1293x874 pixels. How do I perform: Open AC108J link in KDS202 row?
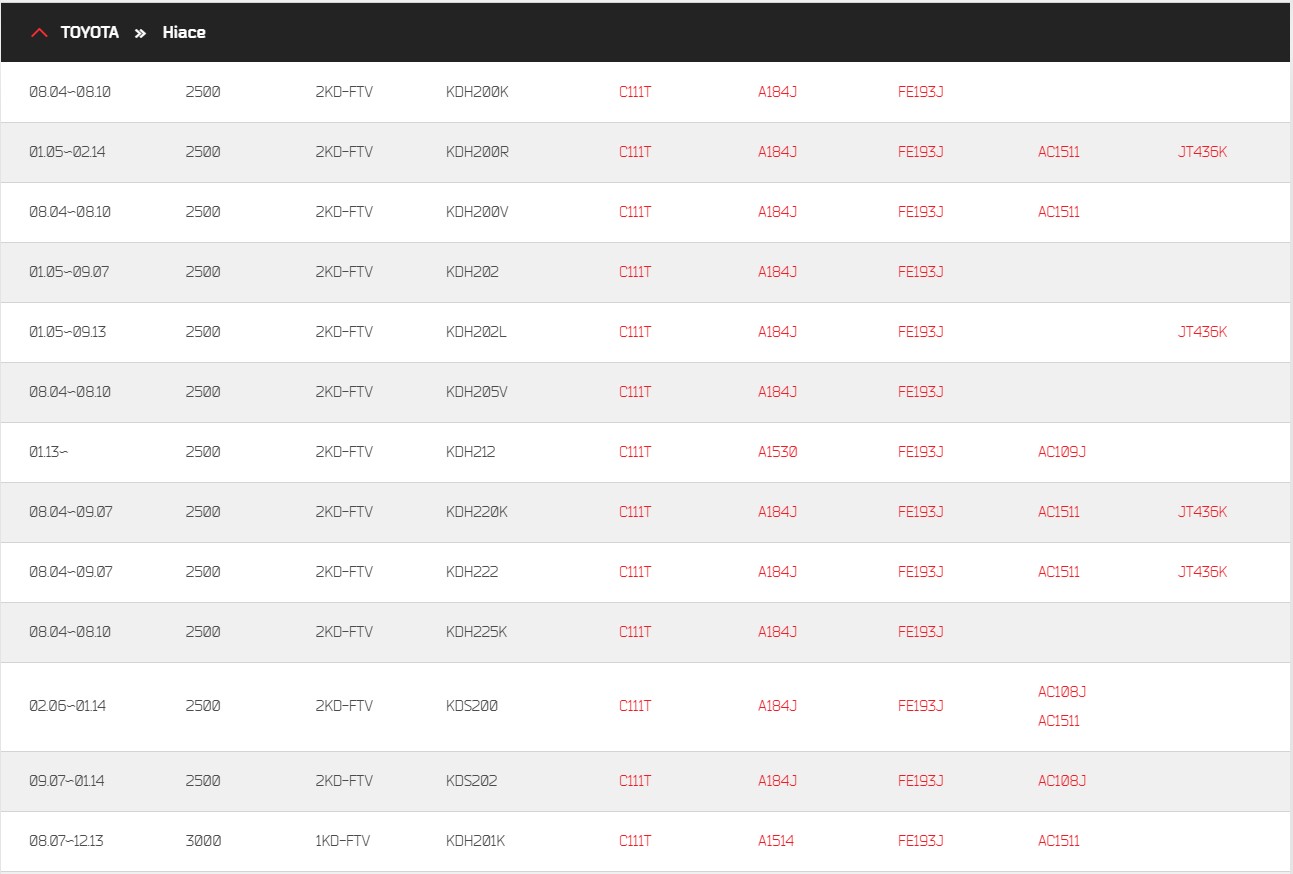point(1062,781)
